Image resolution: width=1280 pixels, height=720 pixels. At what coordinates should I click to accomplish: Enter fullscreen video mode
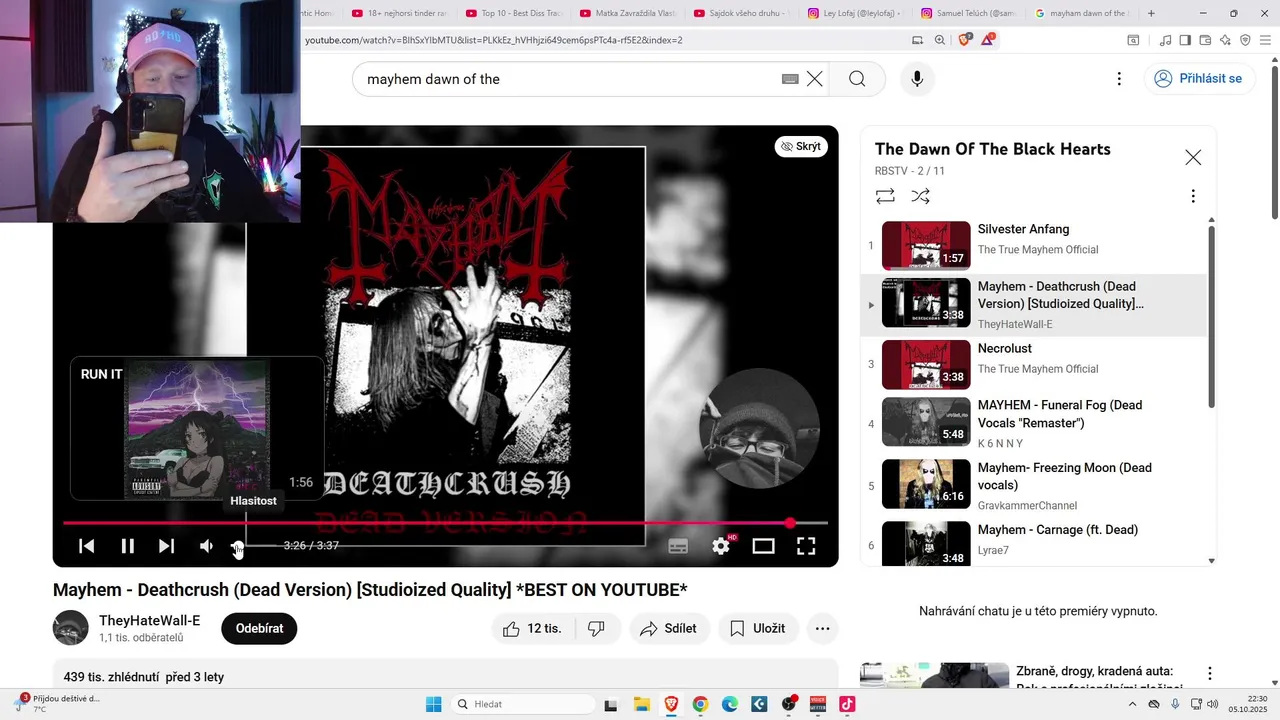[806, 546]
